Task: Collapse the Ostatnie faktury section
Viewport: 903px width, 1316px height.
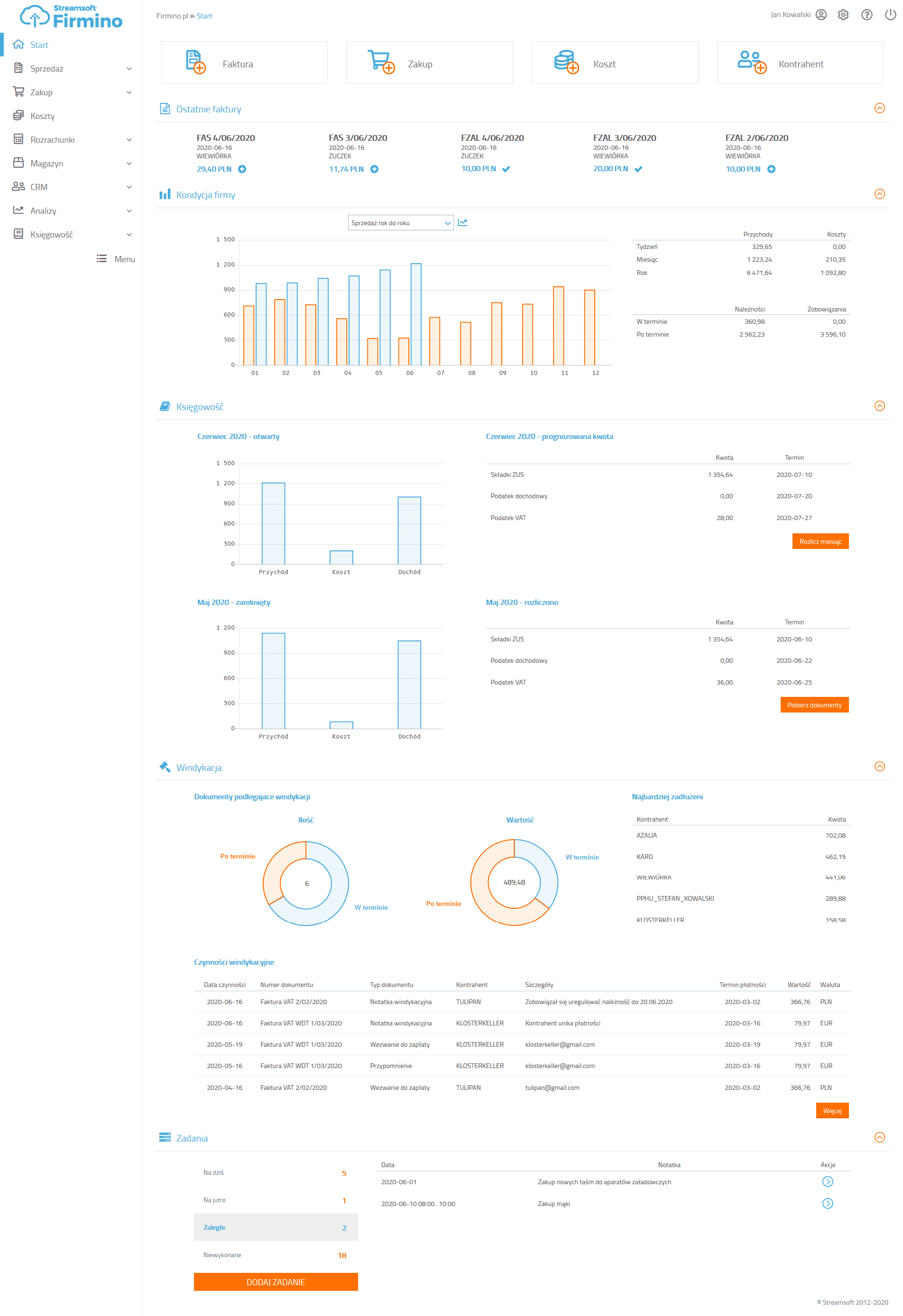Action: click(879, 108)
